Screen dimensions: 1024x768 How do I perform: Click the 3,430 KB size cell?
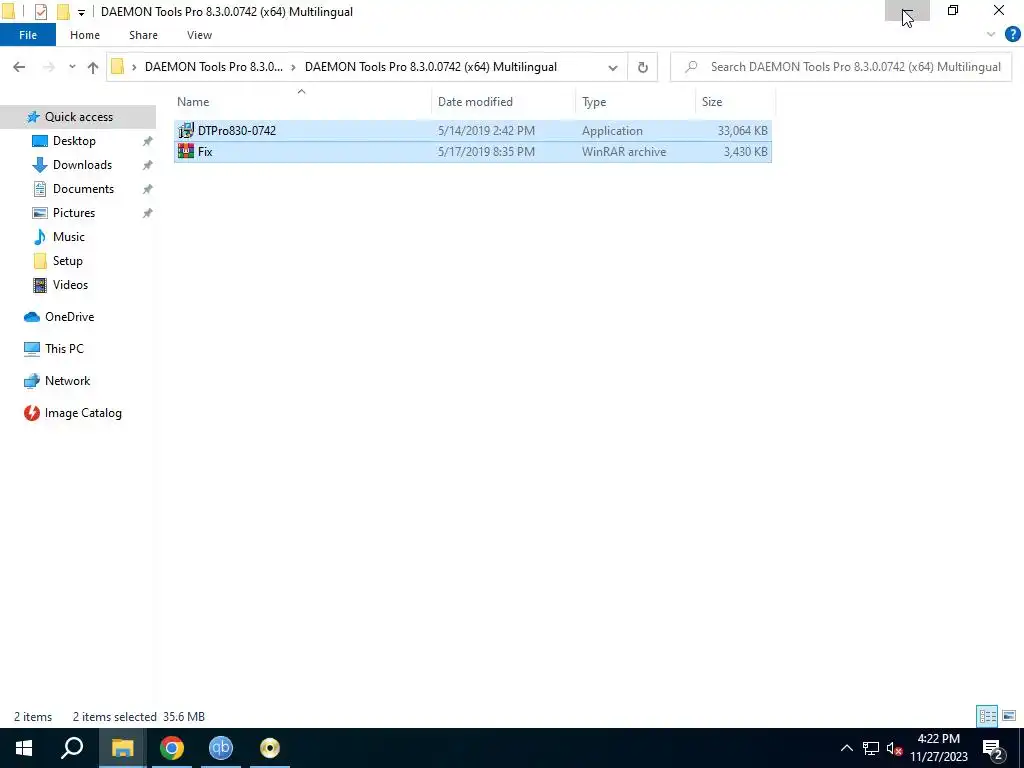[745, 152]
